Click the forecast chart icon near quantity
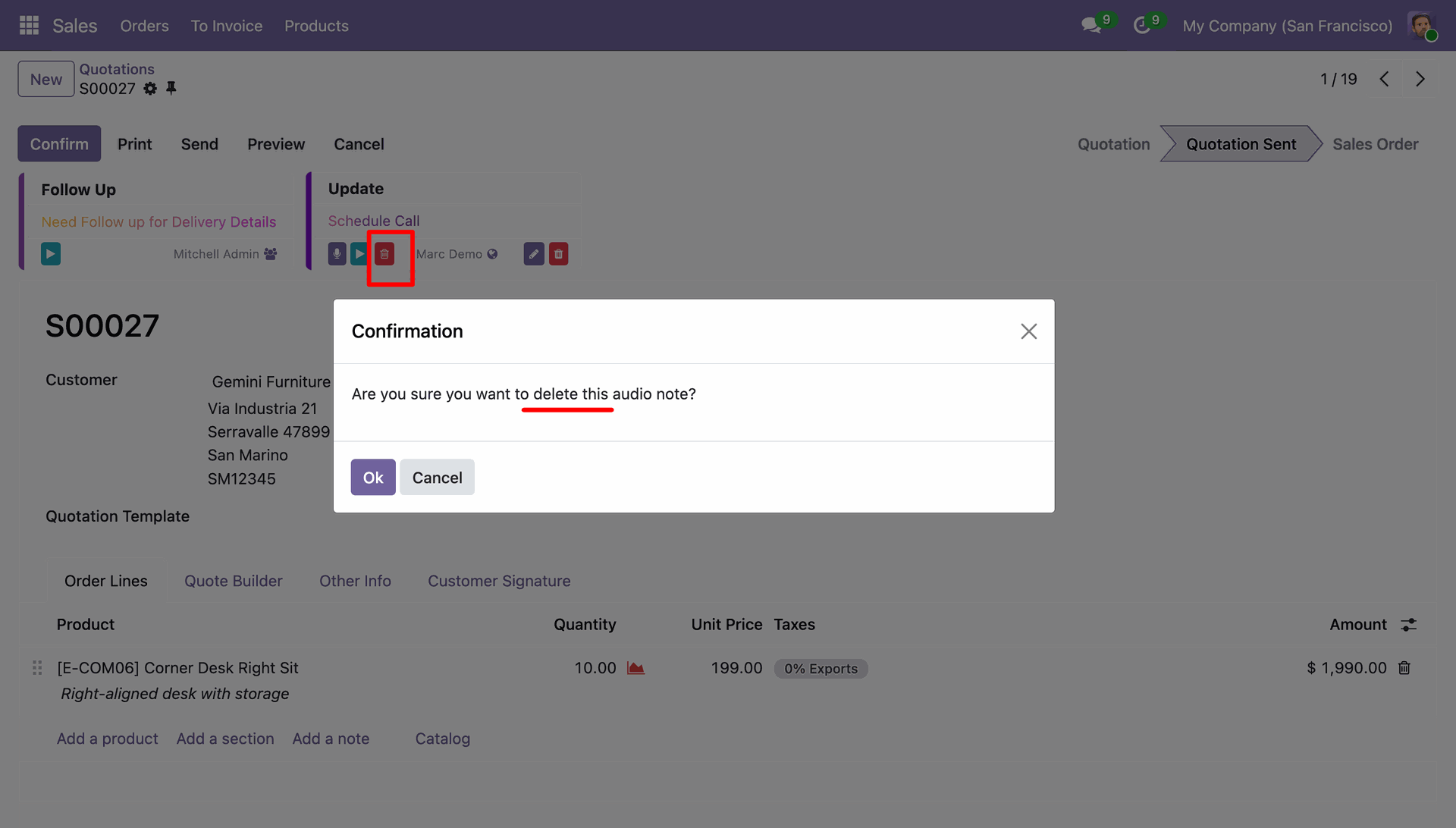 click(635, 668)
